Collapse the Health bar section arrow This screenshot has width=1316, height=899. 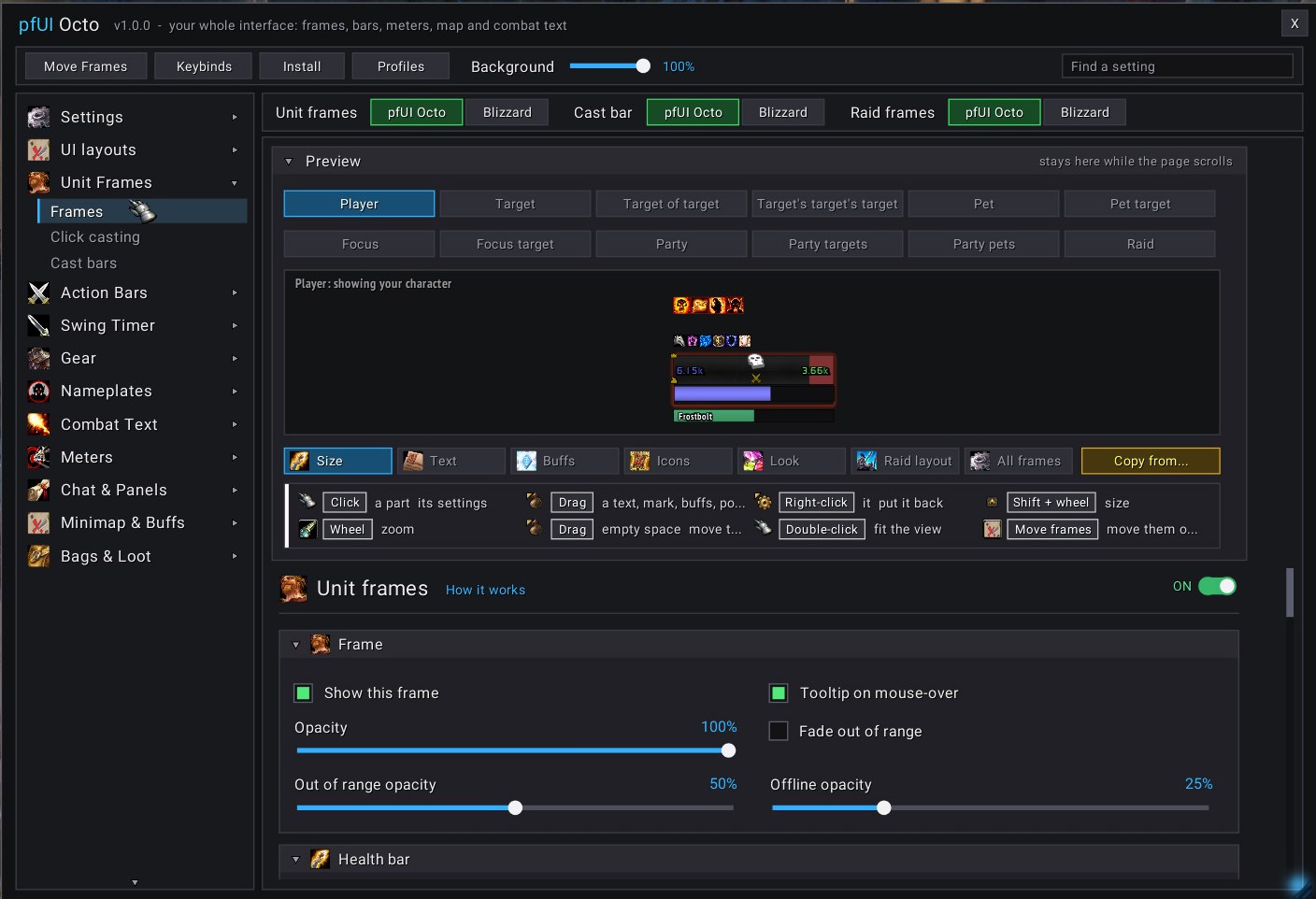tap(295, 860)
